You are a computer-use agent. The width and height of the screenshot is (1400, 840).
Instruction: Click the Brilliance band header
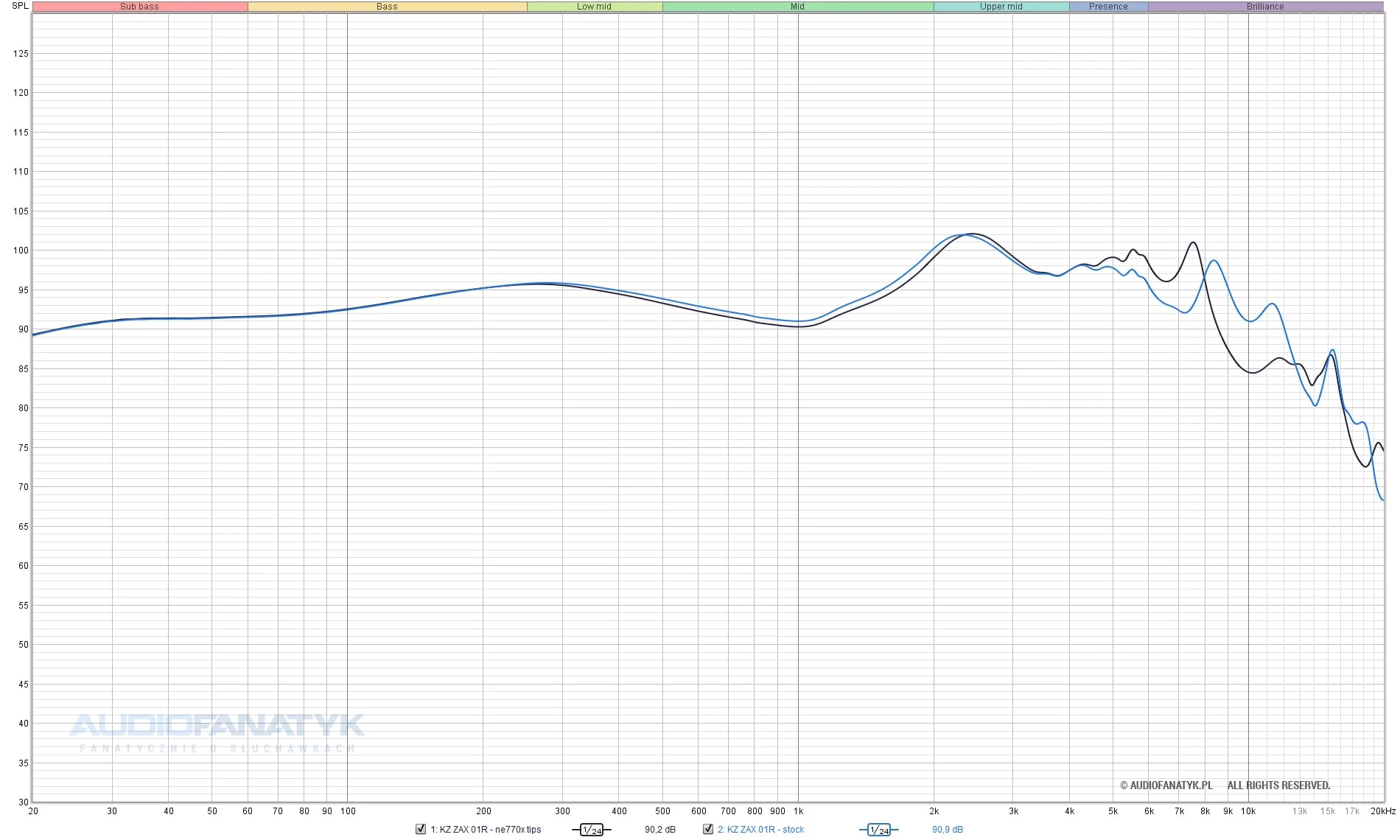point(1265,7)
